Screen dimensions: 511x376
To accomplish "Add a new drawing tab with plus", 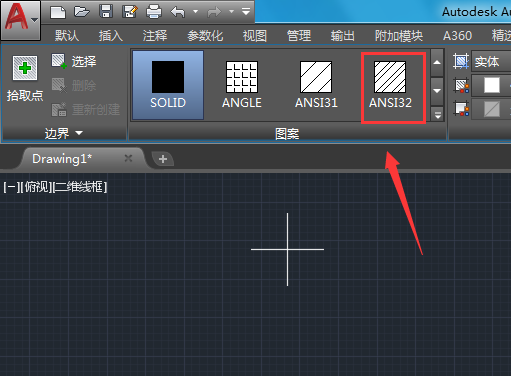I will (163, 159).
